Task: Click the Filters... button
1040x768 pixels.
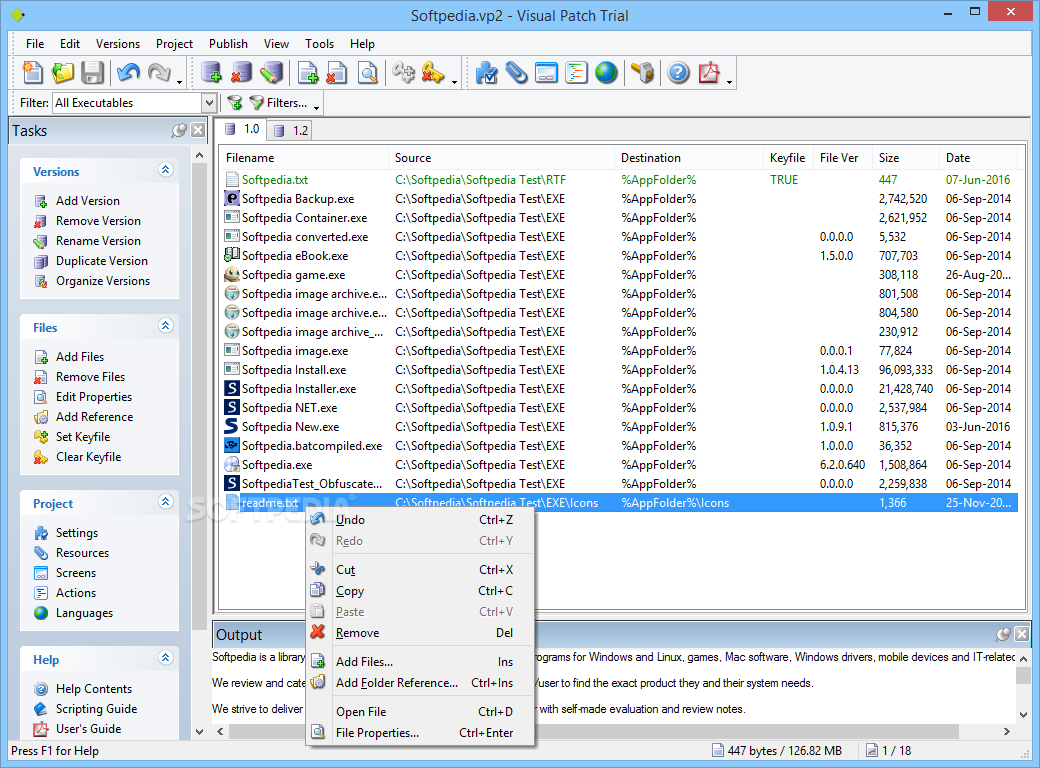Action: coord(279,103)
